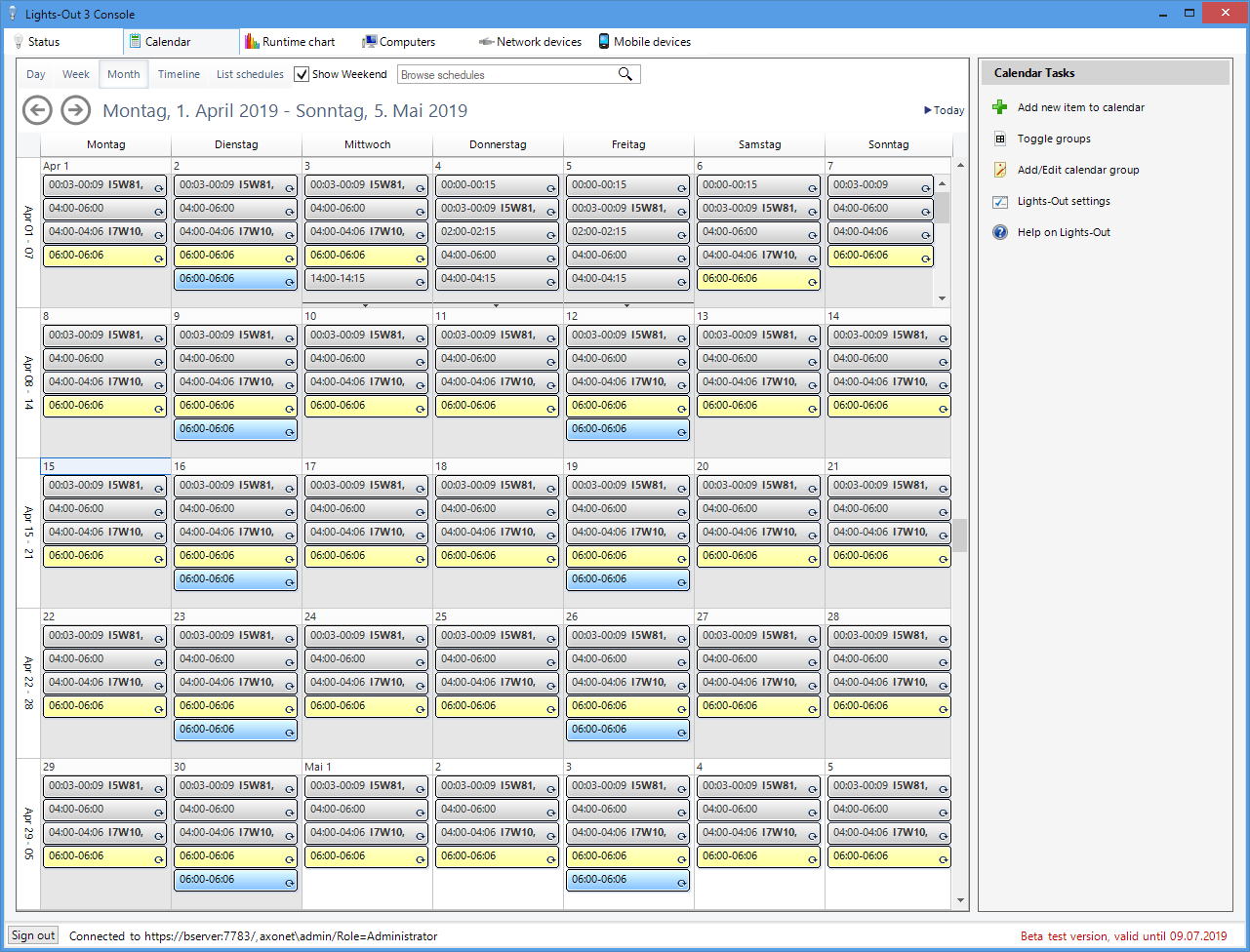Image resolution: width=1250 pixels, height=952 pixels.
Task: Select the 02:00-02:15 entry on April 4
Action: pyautogui.click(x=497, y=232)
